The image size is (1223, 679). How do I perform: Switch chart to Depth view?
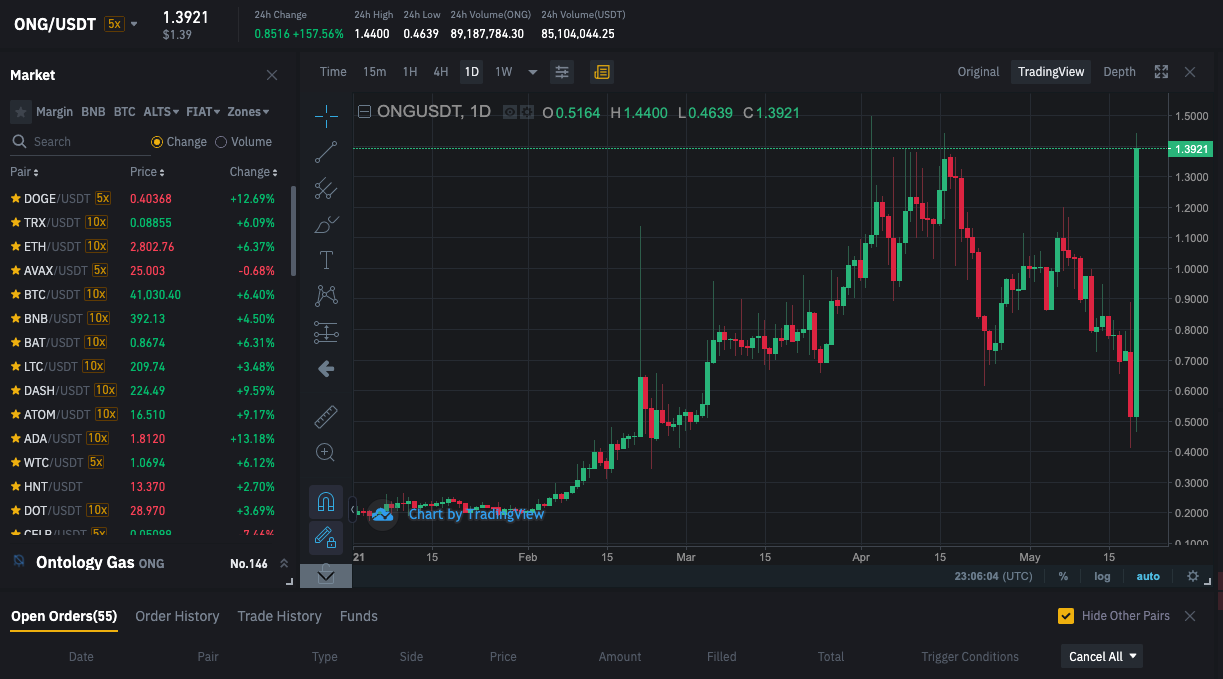tap(1119, 72)
